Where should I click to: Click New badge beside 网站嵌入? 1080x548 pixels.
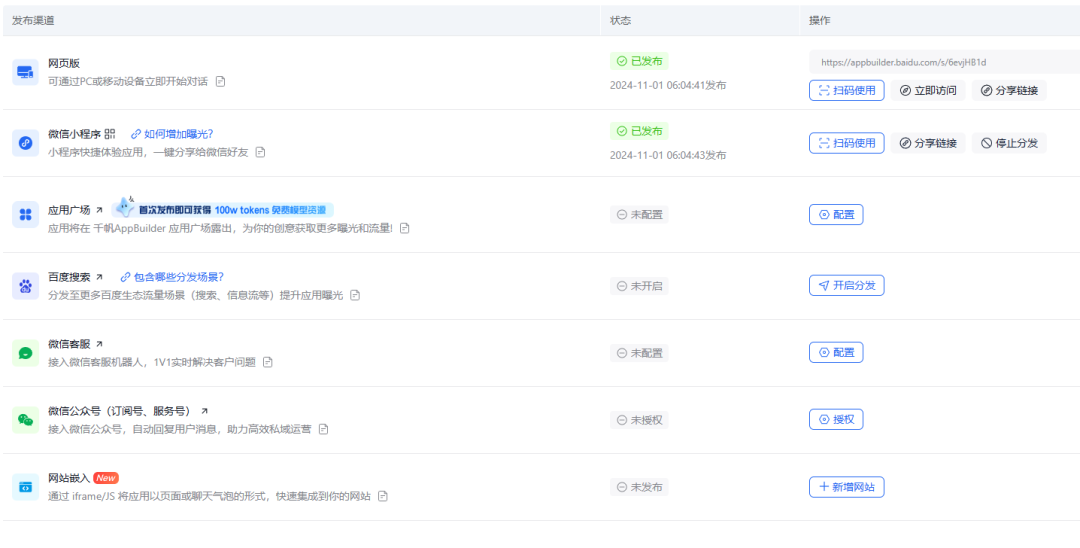point(106,478)
